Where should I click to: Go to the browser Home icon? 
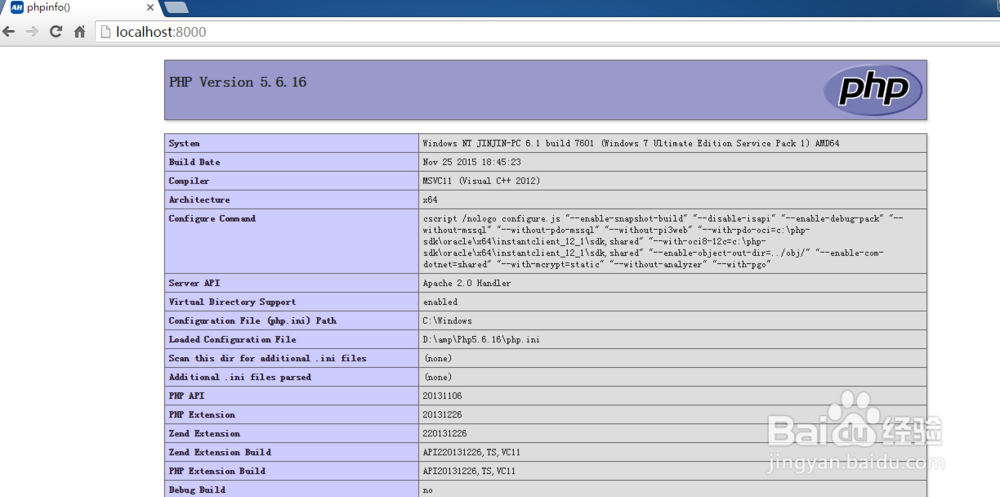pyautogui.click(x=80, y=31)
